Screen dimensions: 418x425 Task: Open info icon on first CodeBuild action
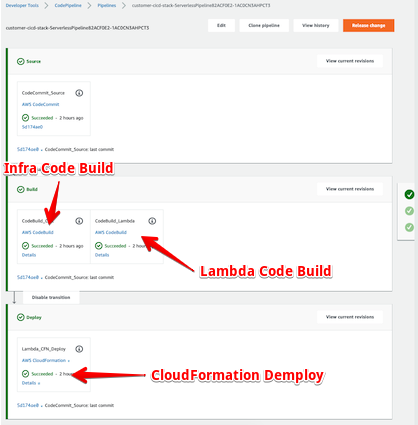(79, 221)
